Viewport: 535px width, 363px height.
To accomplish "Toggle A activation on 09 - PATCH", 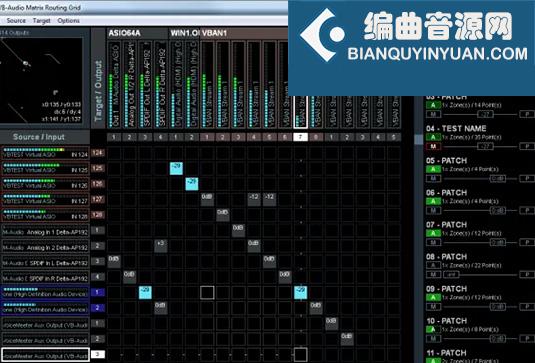I will tap(433, 297).
